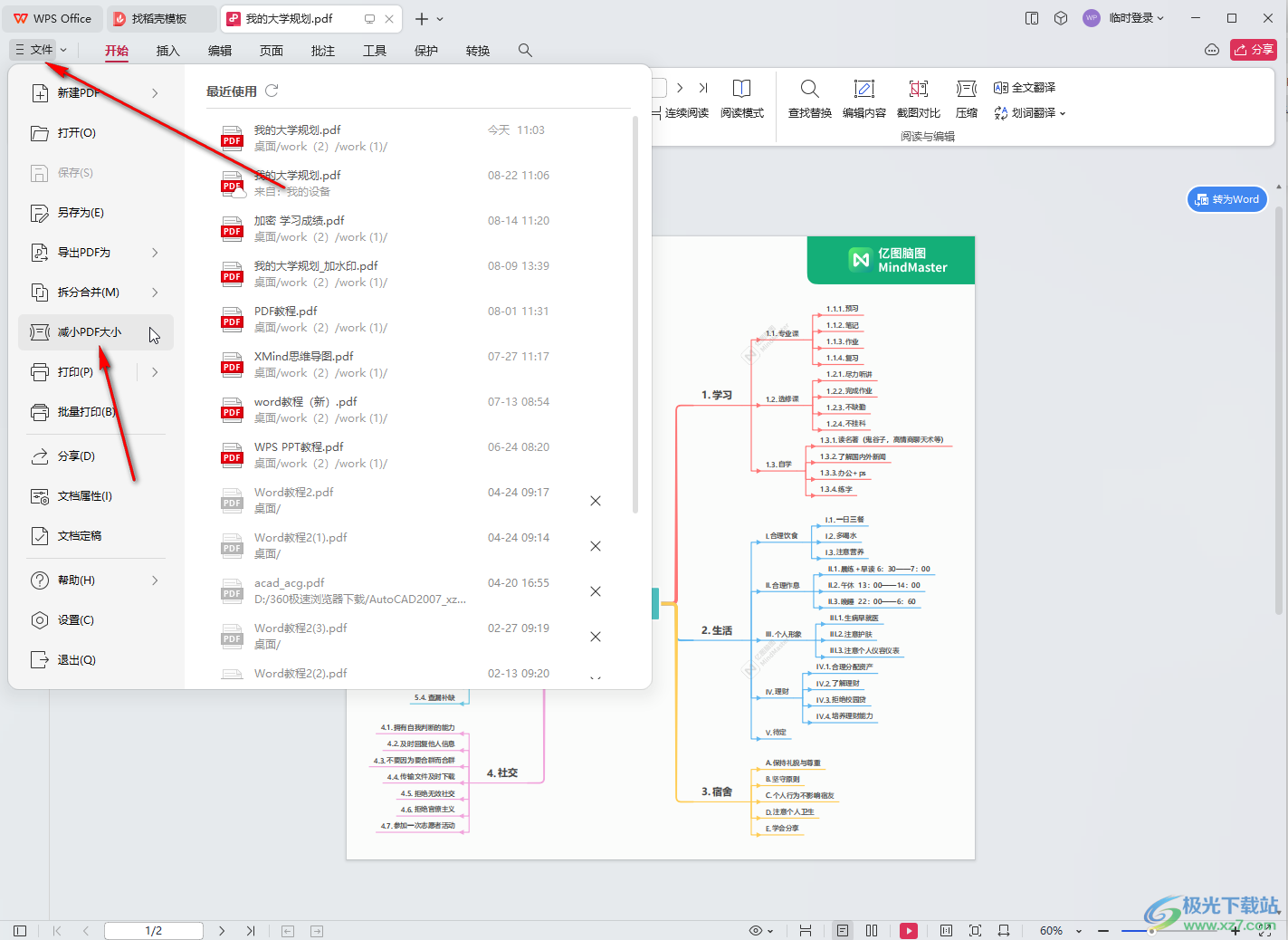Click the page number field 1/2
Image resolution: width=1288 pixels, height=940 pixels.
(x=154, y=931)
